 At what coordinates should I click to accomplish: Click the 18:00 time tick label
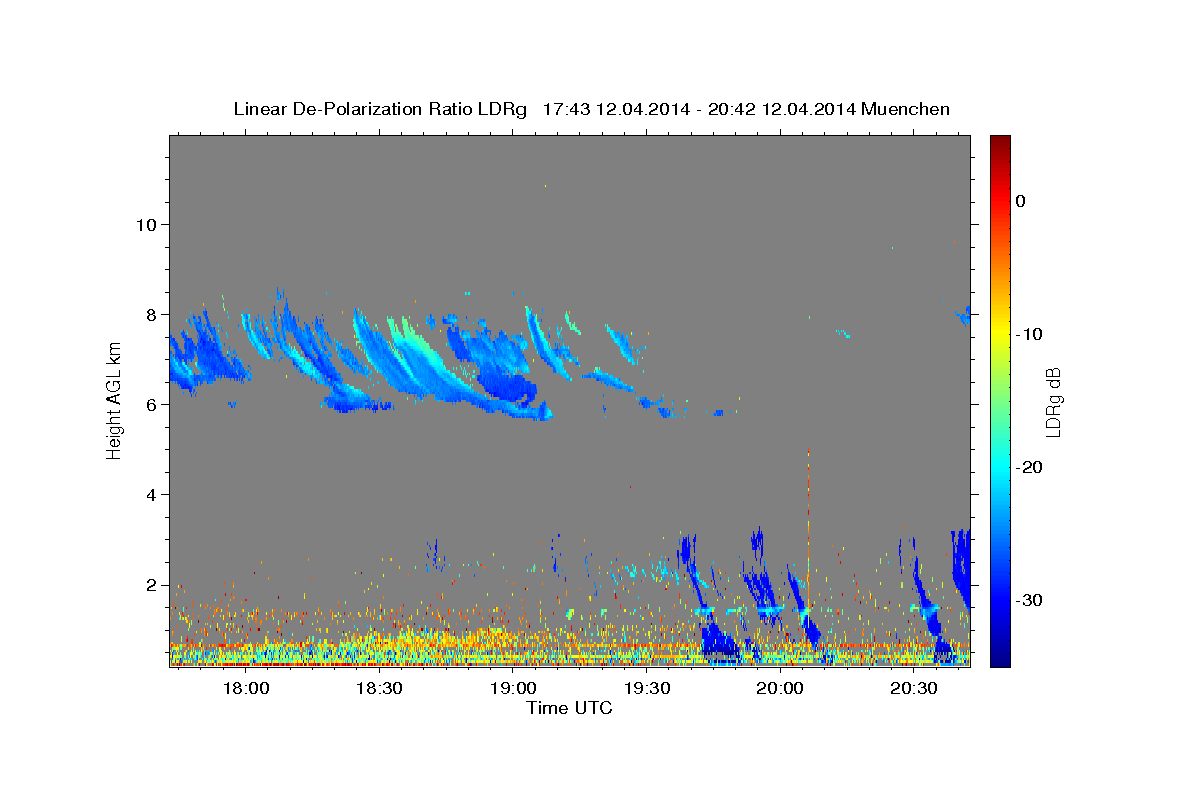[x=245, y=689]
